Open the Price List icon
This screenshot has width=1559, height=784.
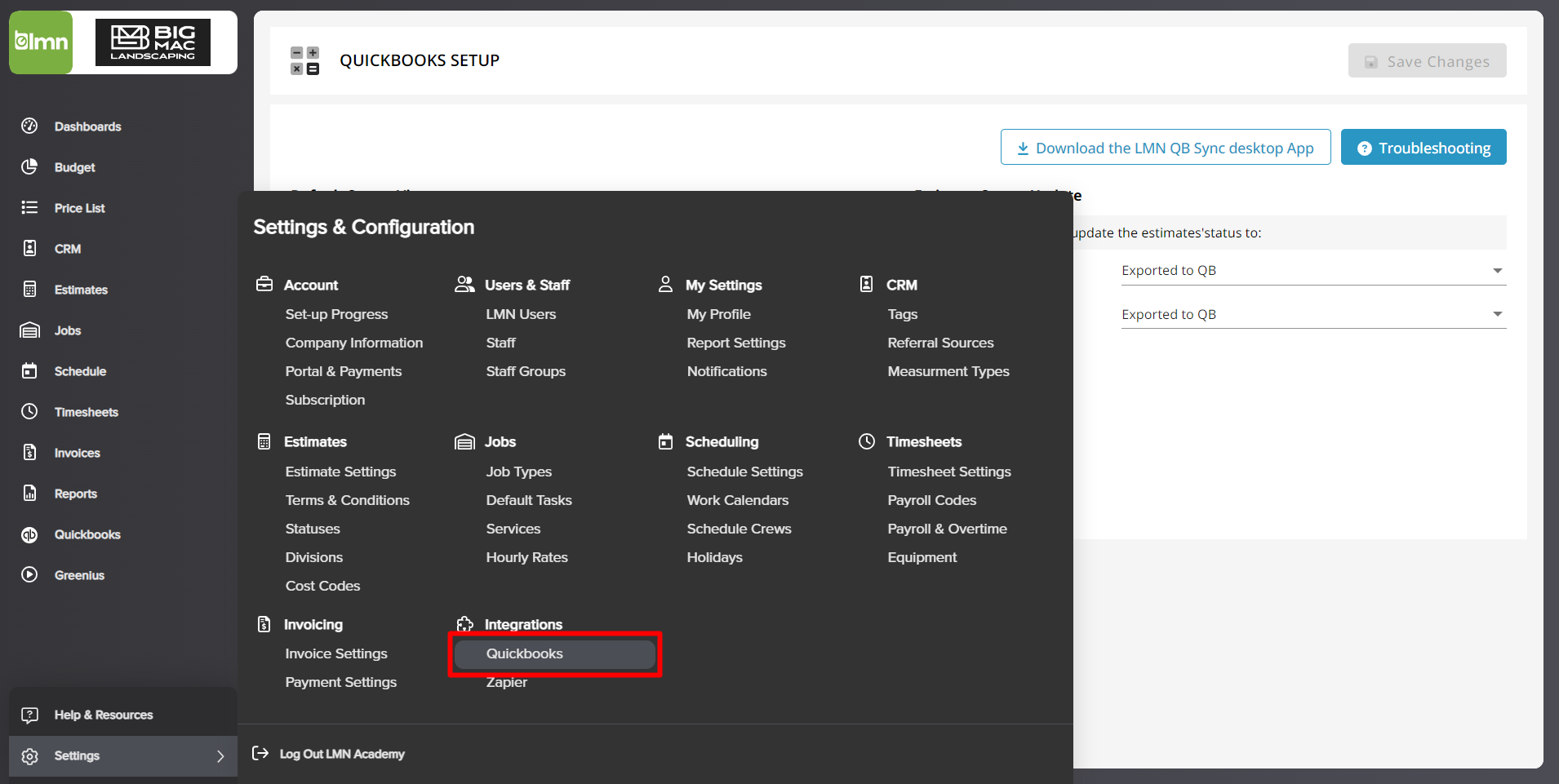(29, 207)
